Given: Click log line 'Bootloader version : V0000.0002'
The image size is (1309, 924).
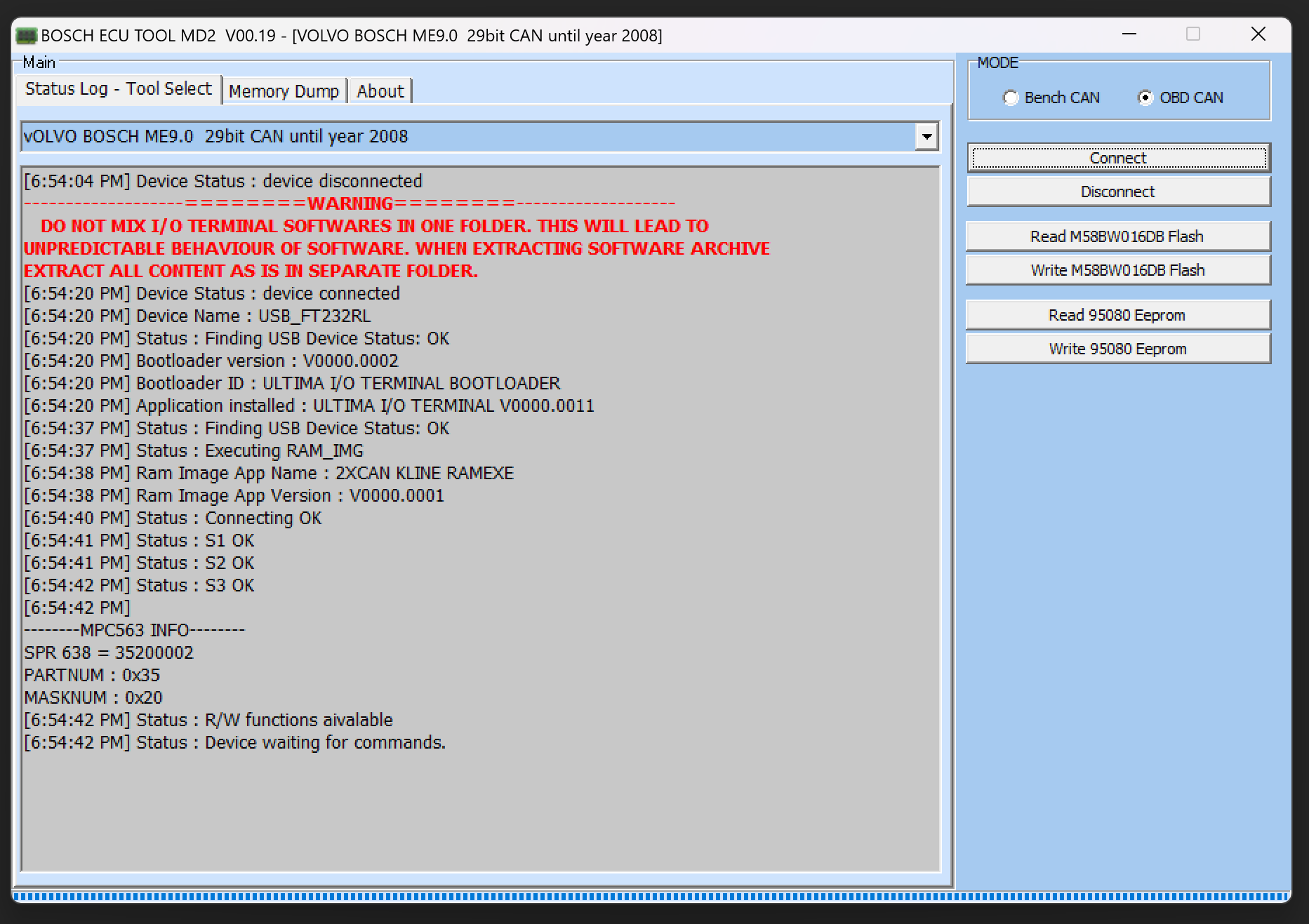Looking at the screenshot, I should click(211, 361).
